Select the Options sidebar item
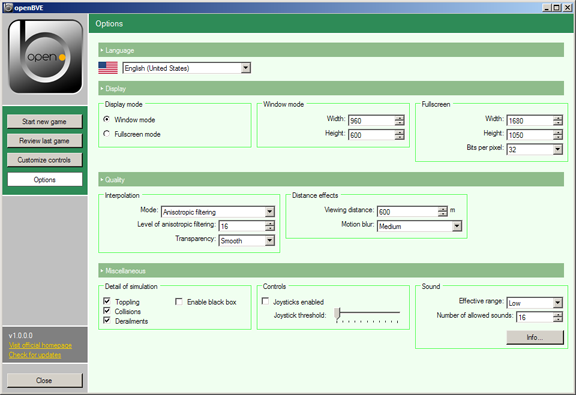Image resolution: width=576 pixels, height=395 pixels. 44,179
